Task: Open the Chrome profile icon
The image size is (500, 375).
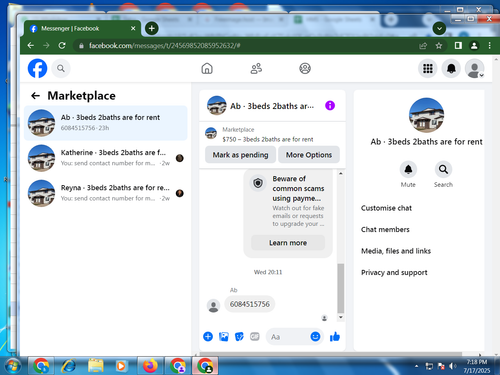Action: (474, 45)
